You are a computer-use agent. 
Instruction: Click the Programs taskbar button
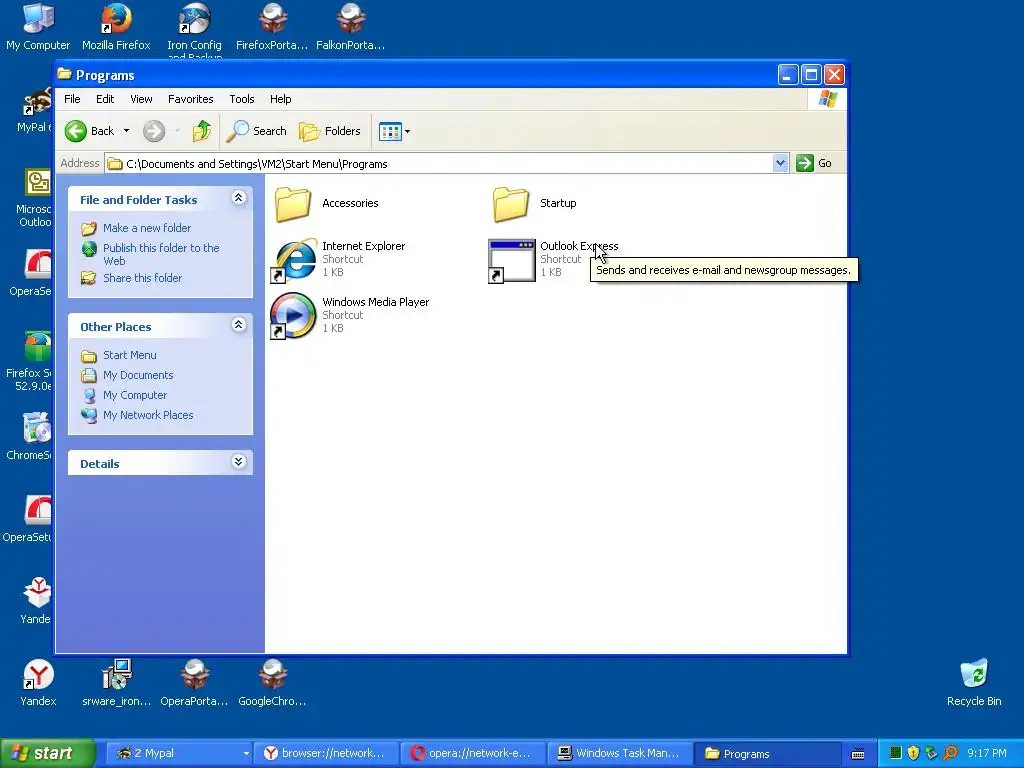[x=767, y=754]
